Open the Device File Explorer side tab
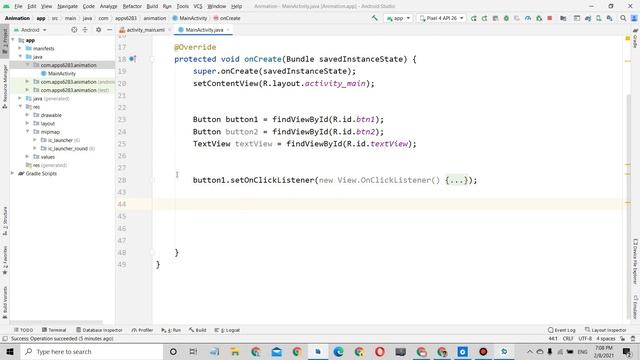The image size is (640, 360). 635,262
